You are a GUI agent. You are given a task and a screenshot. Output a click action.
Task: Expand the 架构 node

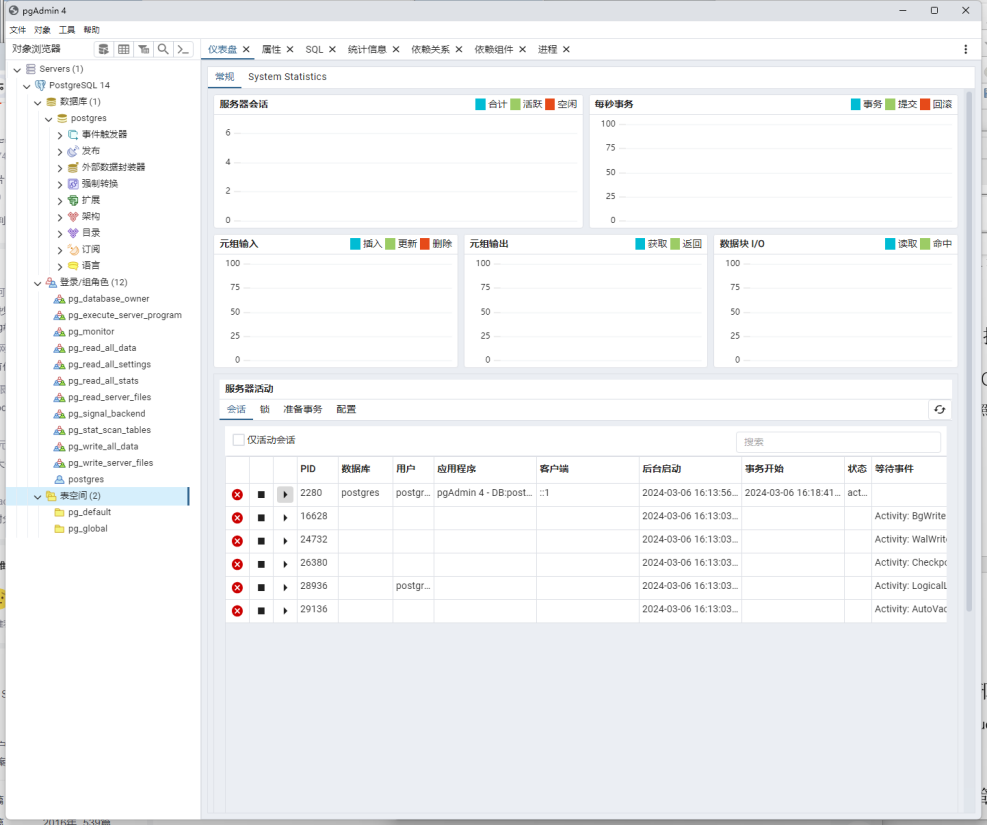pos(60,217)
